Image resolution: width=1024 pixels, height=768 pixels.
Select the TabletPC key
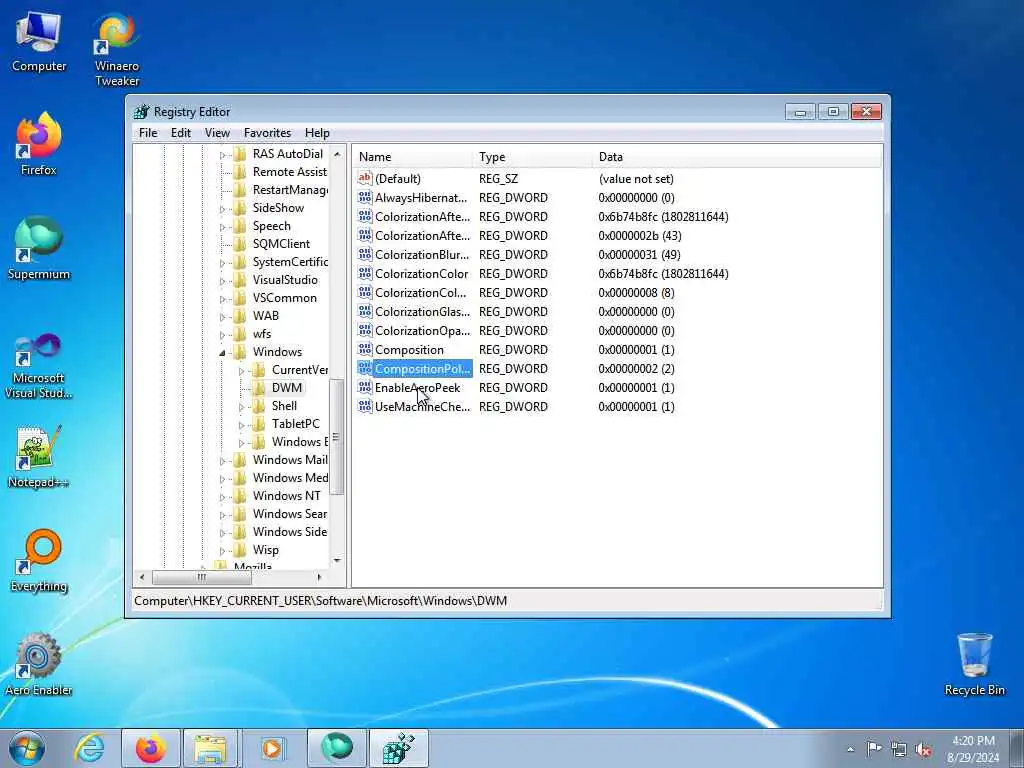coord(295,423)
